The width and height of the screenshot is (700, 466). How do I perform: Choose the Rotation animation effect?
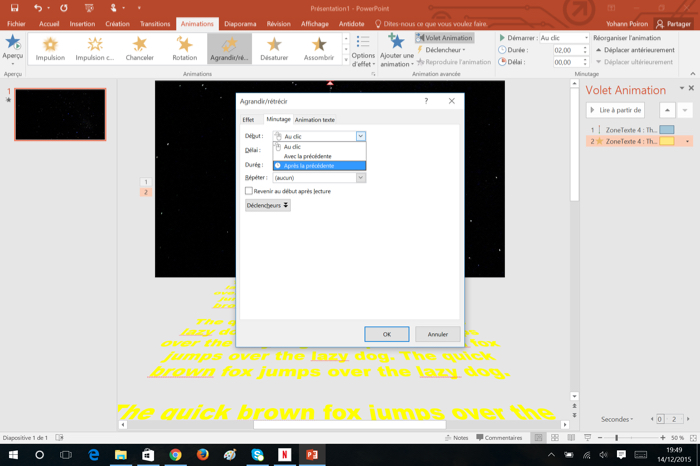tap(185, 48)
